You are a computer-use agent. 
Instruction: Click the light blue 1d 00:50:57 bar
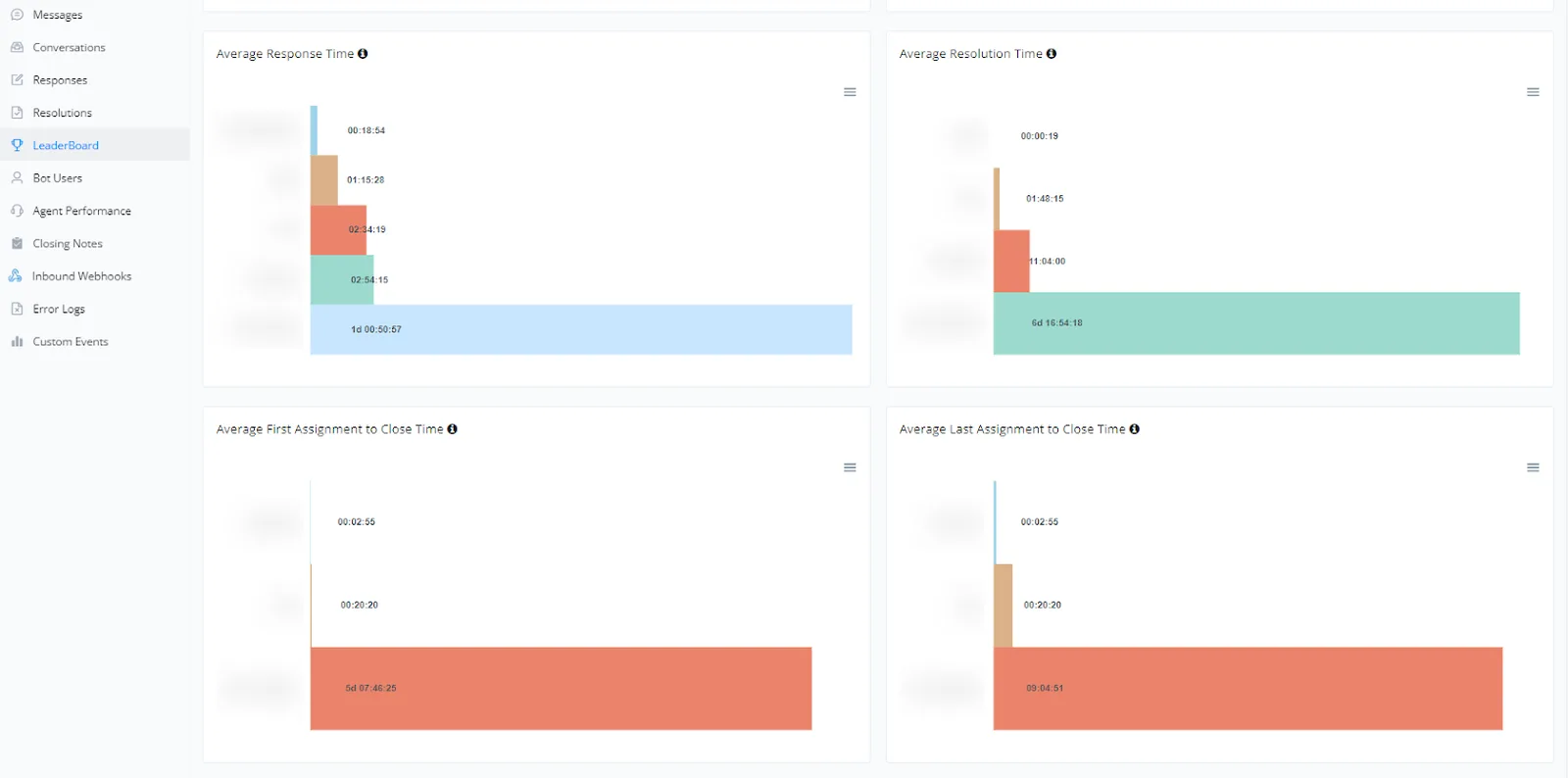(581, 329)
